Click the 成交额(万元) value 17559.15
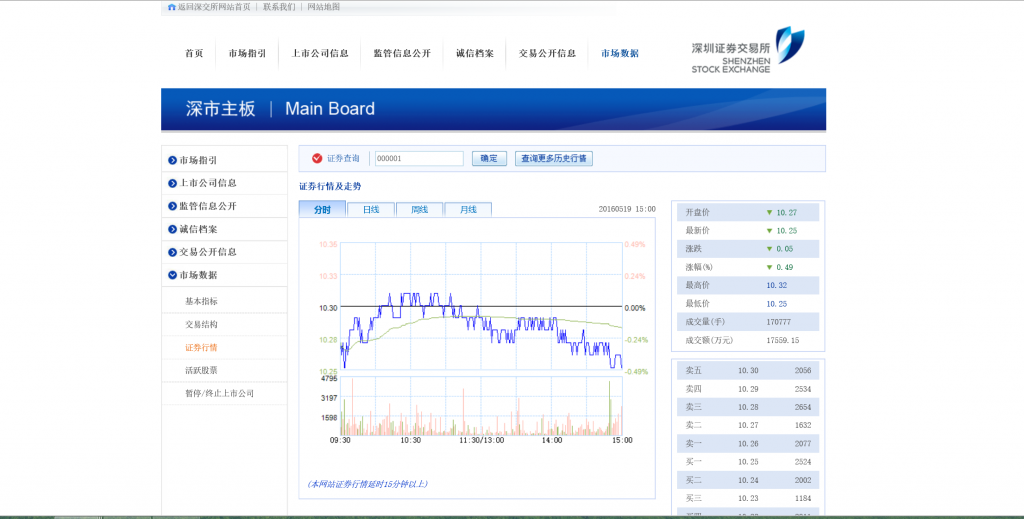1024x519 pixels. [x=782, y=340]
